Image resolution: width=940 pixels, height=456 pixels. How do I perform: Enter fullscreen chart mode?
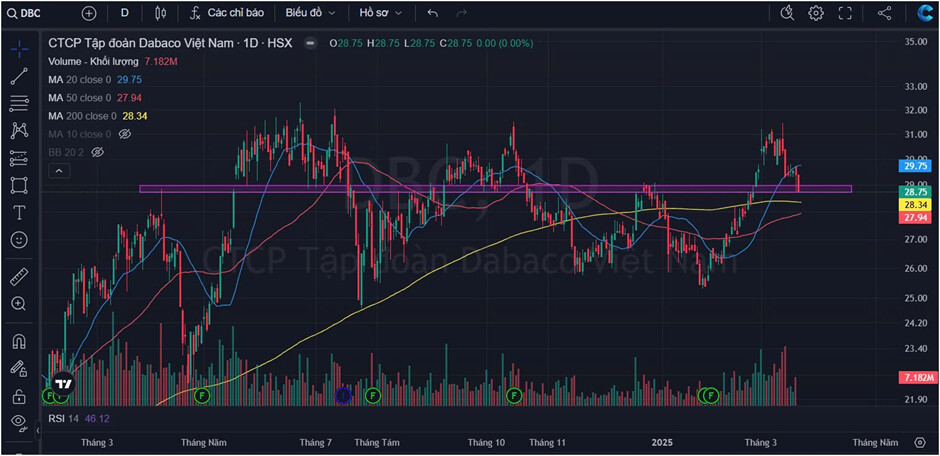pyautogui.click(x=845, y=13)
